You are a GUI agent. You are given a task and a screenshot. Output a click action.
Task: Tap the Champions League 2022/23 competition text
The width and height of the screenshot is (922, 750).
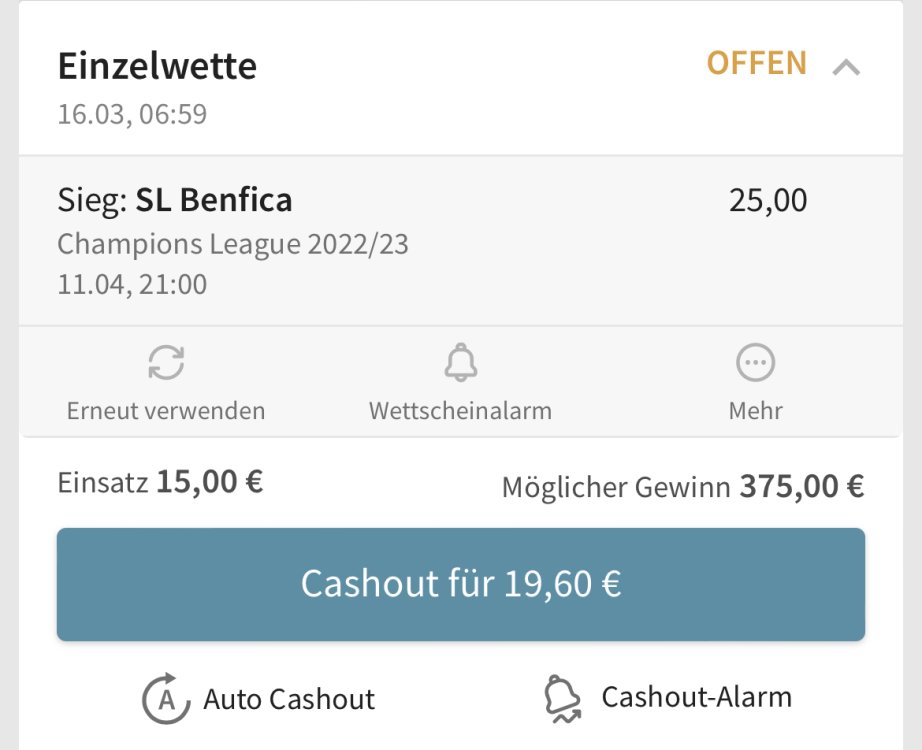(x=233, y=244)
